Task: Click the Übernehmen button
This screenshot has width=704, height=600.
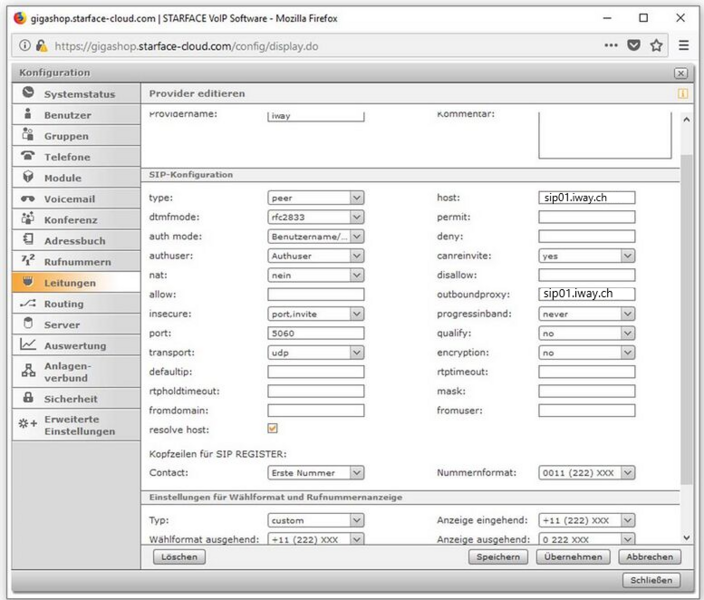Action: (x=573, y=556)
